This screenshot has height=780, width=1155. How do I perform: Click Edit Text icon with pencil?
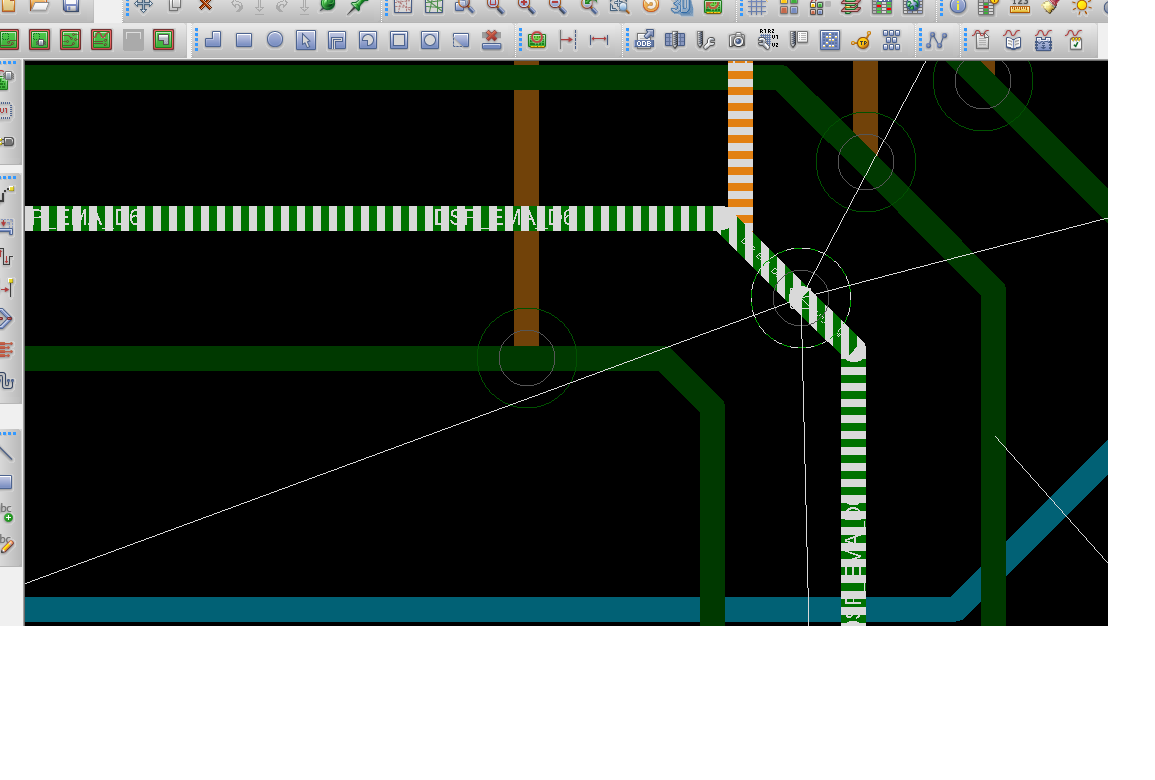7,544
